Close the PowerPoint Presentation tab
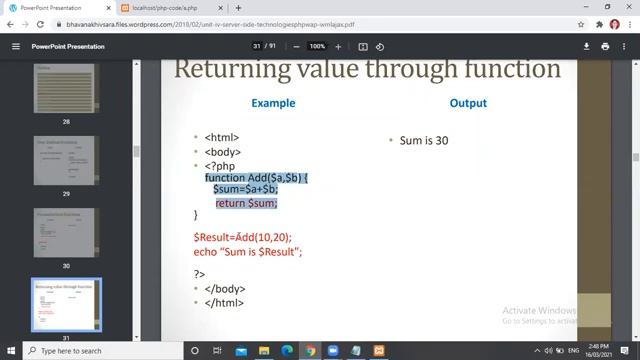Image resolution: width=640 pixels, height=360 pixels. pos(109,8)
